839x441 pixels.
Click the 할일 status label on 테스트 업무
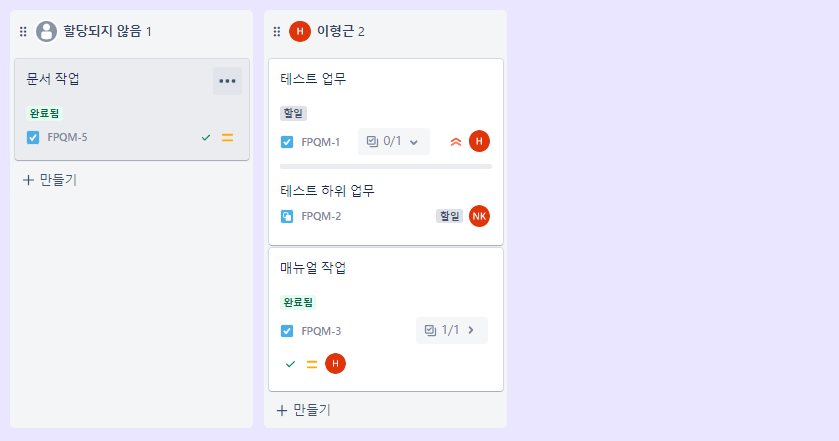(x=293, y=113)
